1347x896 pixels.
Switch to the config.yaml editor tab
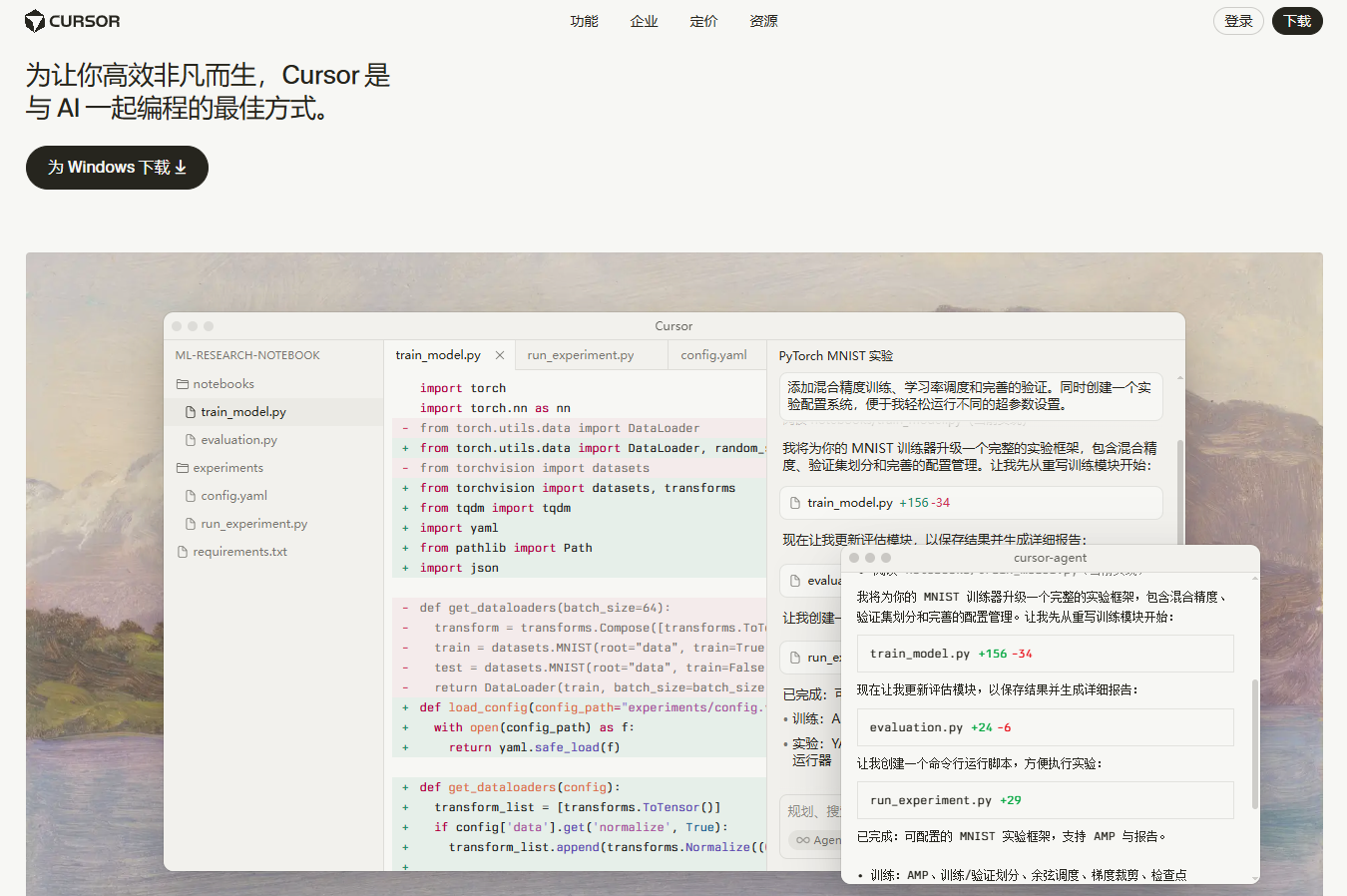713,355
